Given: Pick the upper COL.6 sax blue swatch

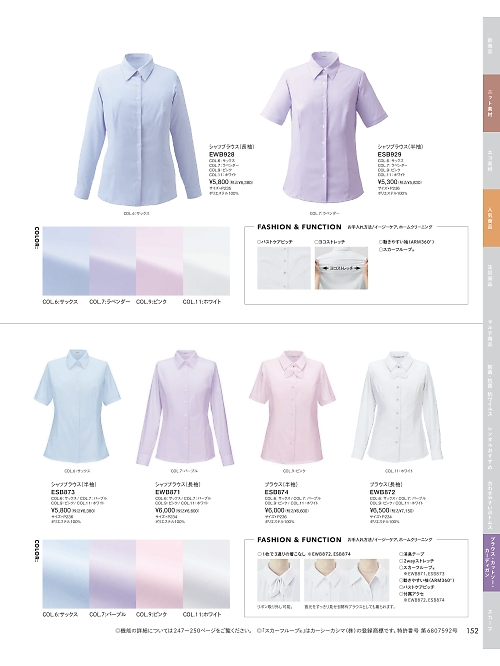Looking at the screenshot, I should (66, 261).
